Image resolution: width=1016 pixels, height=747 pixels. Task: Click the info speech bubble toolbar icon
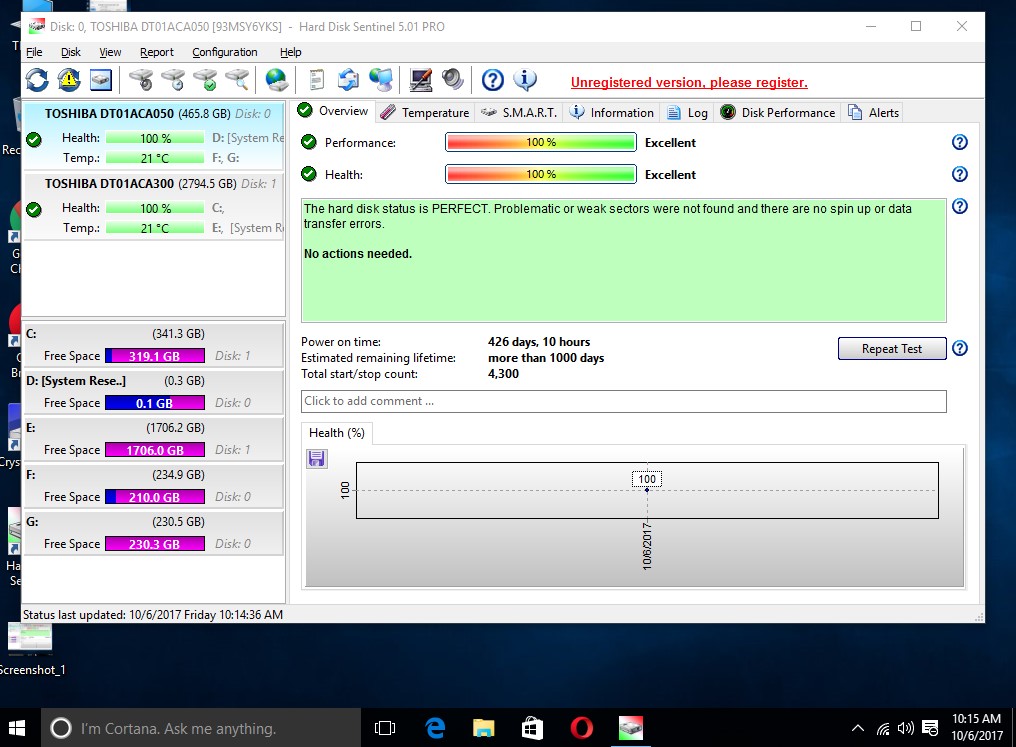coord(525,80)
